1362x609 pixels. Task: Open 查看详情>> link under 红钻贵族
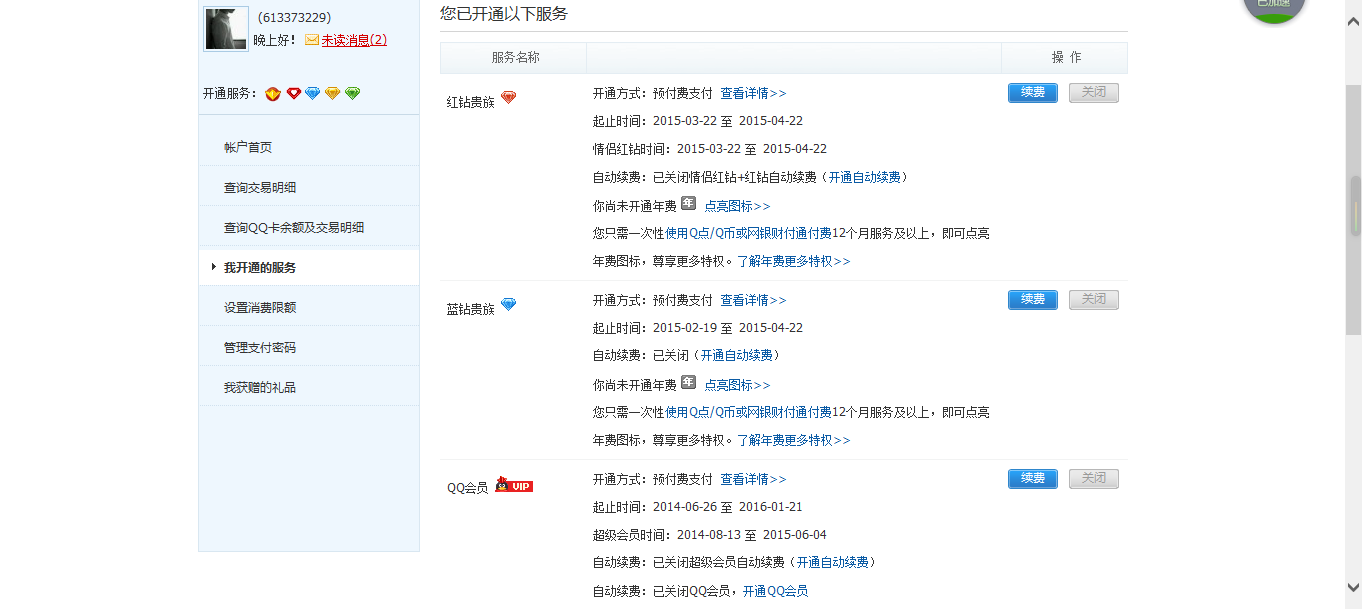(x=753, y=93)
